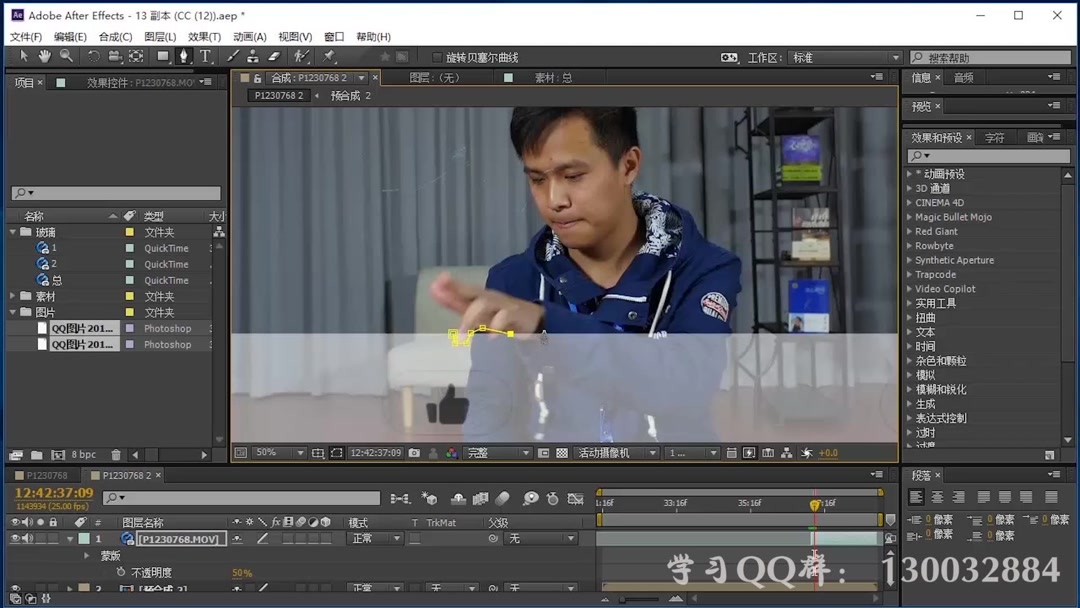
Task: Select the Horizontal Type tool
Action: [x=205, y=57]
